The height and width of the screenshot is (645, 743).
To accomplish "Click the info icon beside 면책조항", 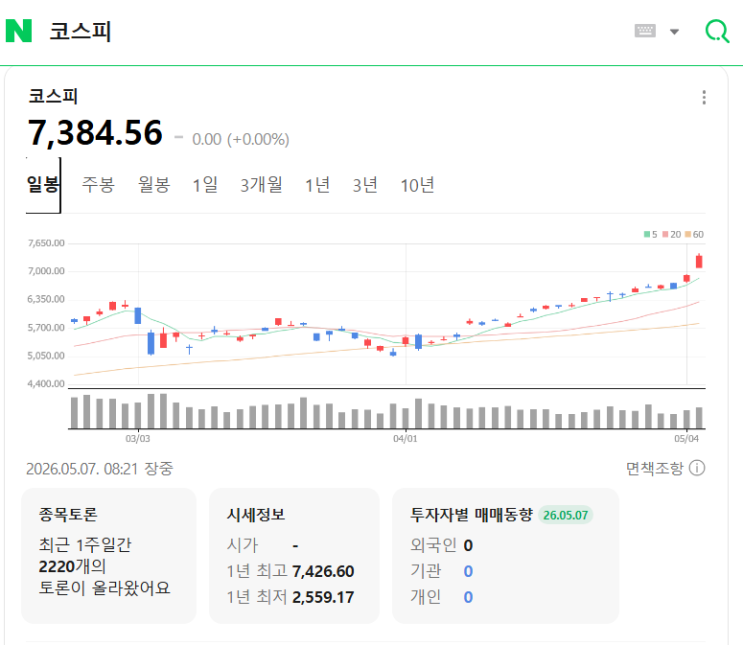I will 697,468.
